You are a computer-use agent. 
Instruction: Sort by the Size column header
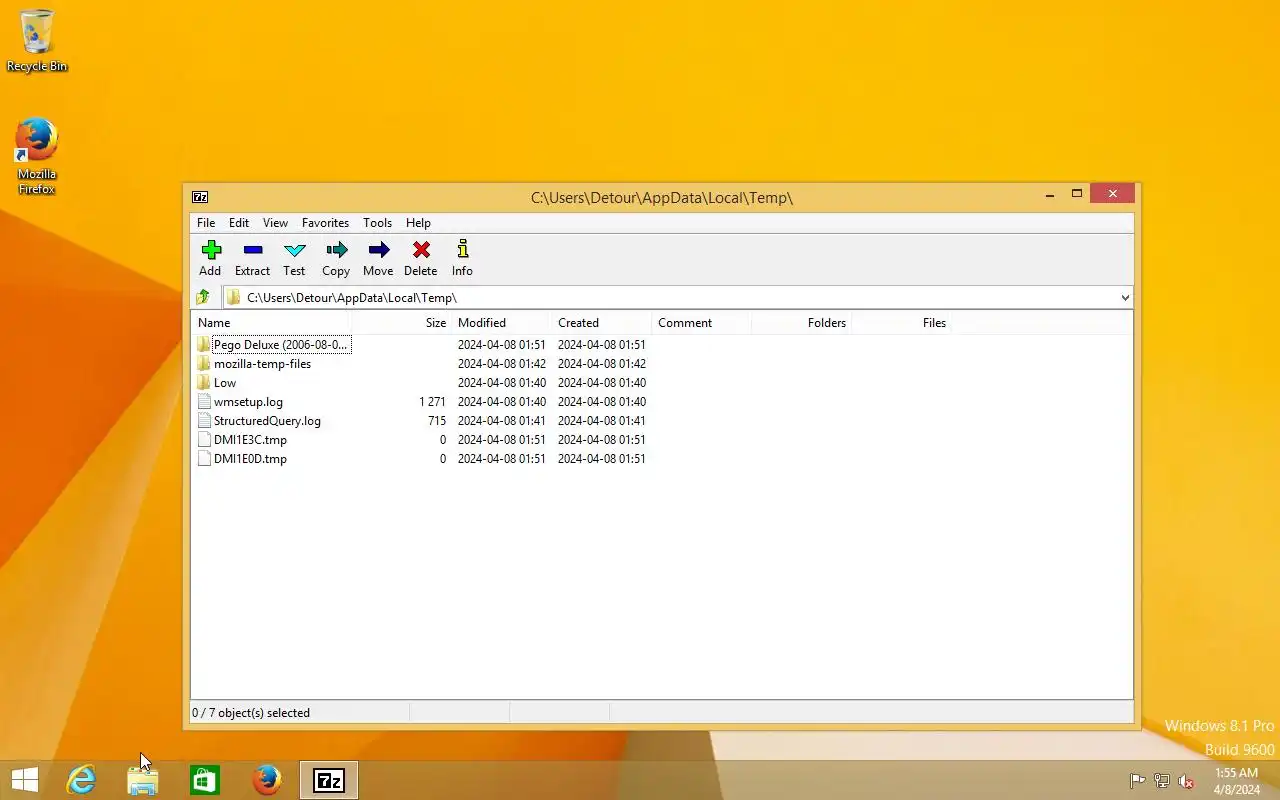click(x=400, y=323)
